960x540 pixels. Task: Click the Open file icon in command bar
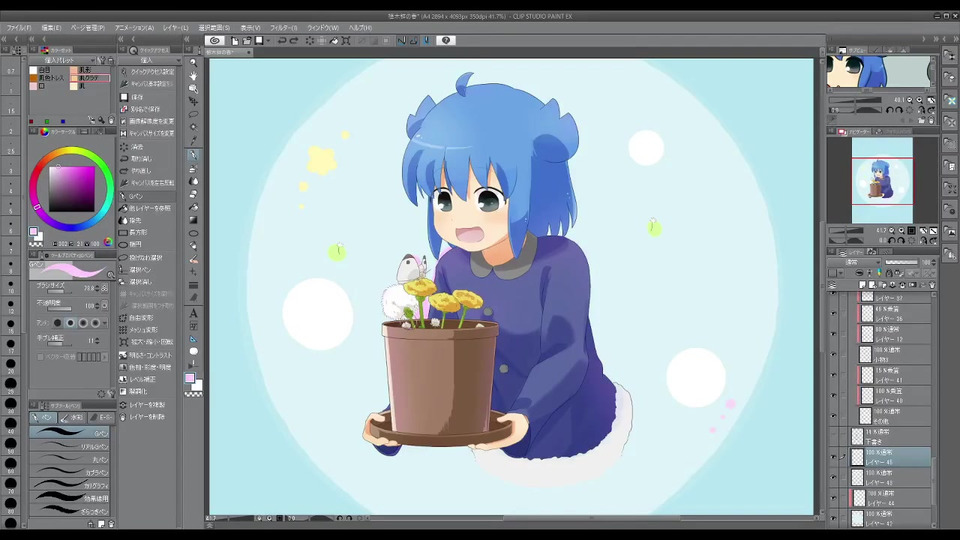(247, 40)
